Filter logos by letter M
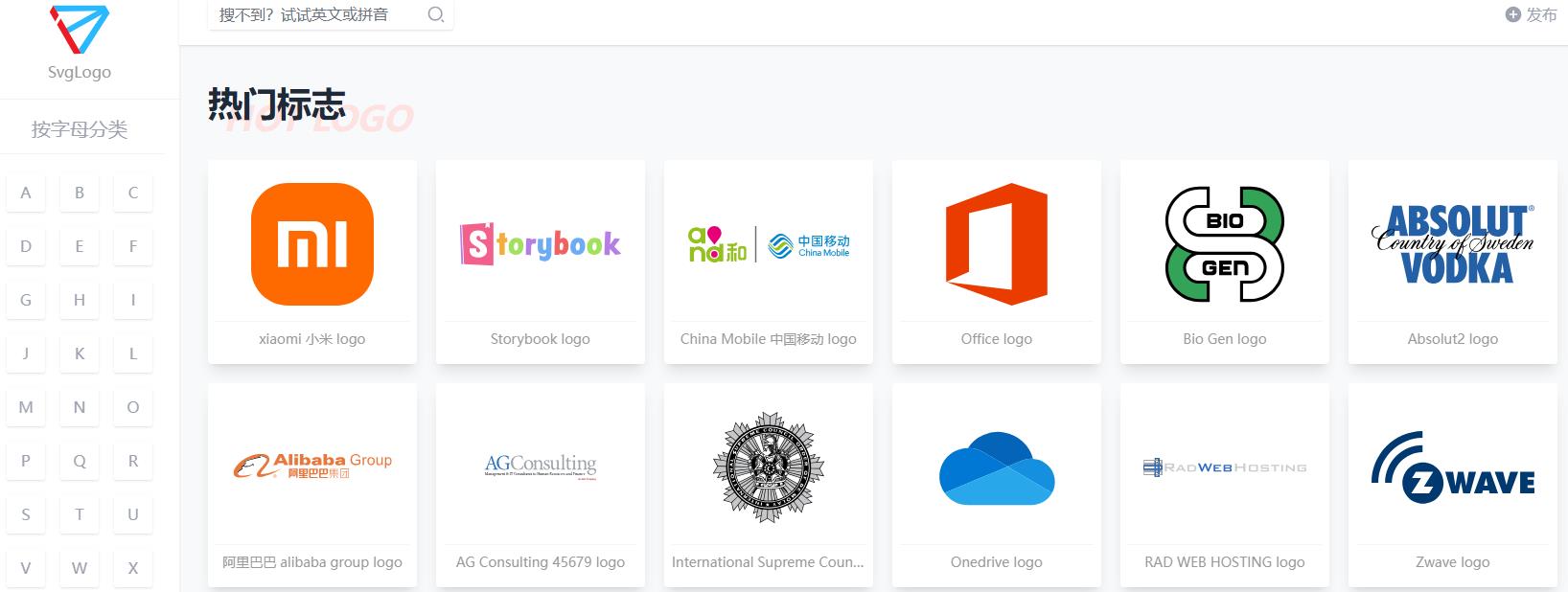This screenshot has height=592, width=1568. 26,407
